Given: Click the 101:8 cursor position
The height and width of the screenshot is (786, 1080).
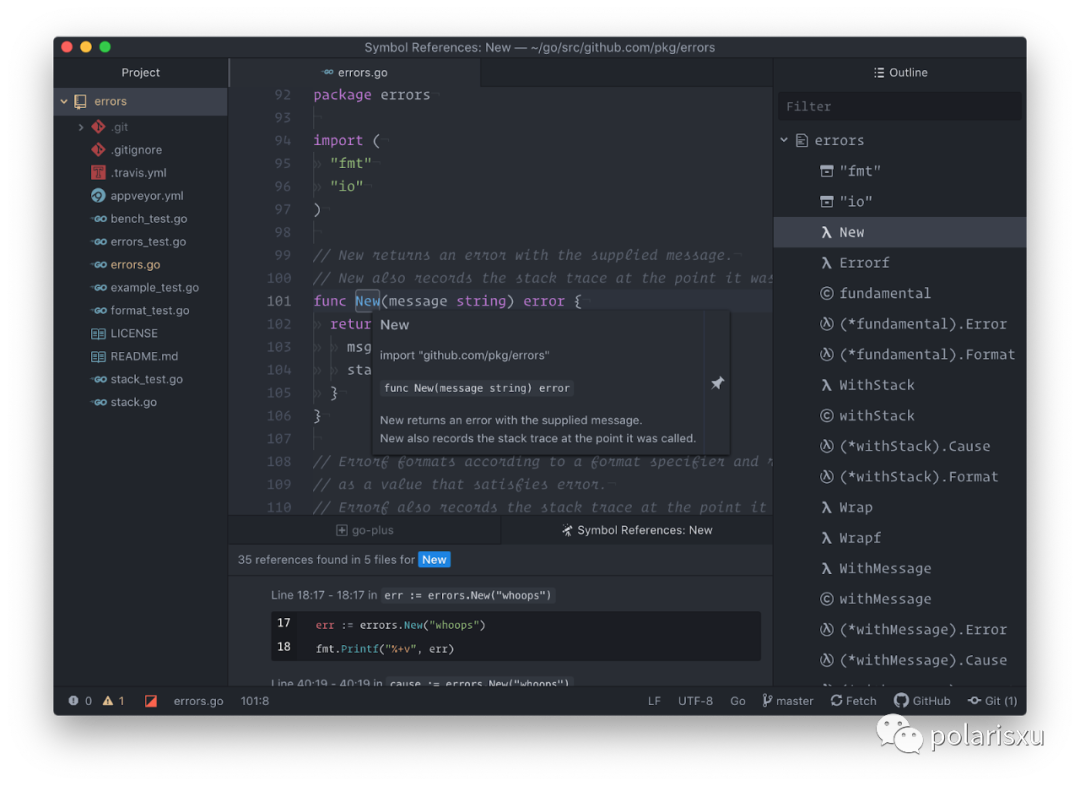Looking at the screenshot, I should 255,701.
